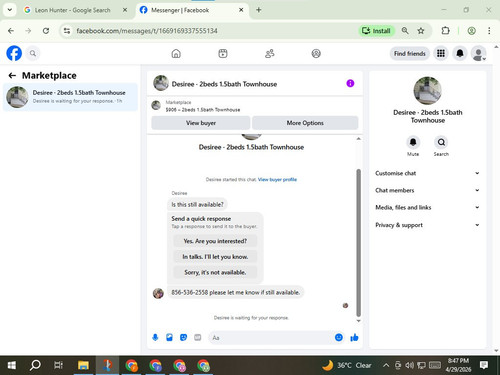Viewport: 500px width, 375px height.
Task: Open weather widget 36°C Clear
Action: (x=347, y=365)
